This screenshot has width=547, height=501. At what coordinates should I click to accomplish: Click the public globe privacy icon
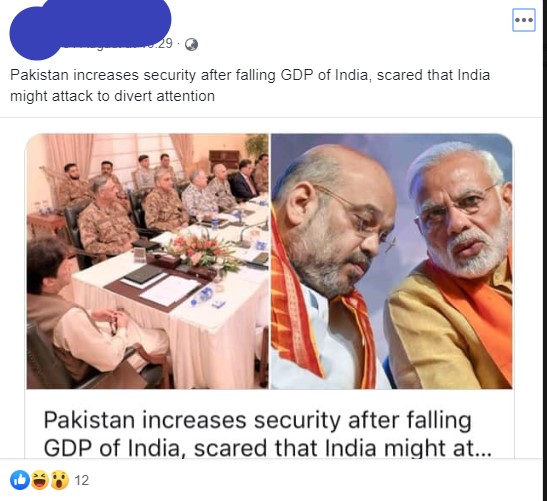(191, 44)
